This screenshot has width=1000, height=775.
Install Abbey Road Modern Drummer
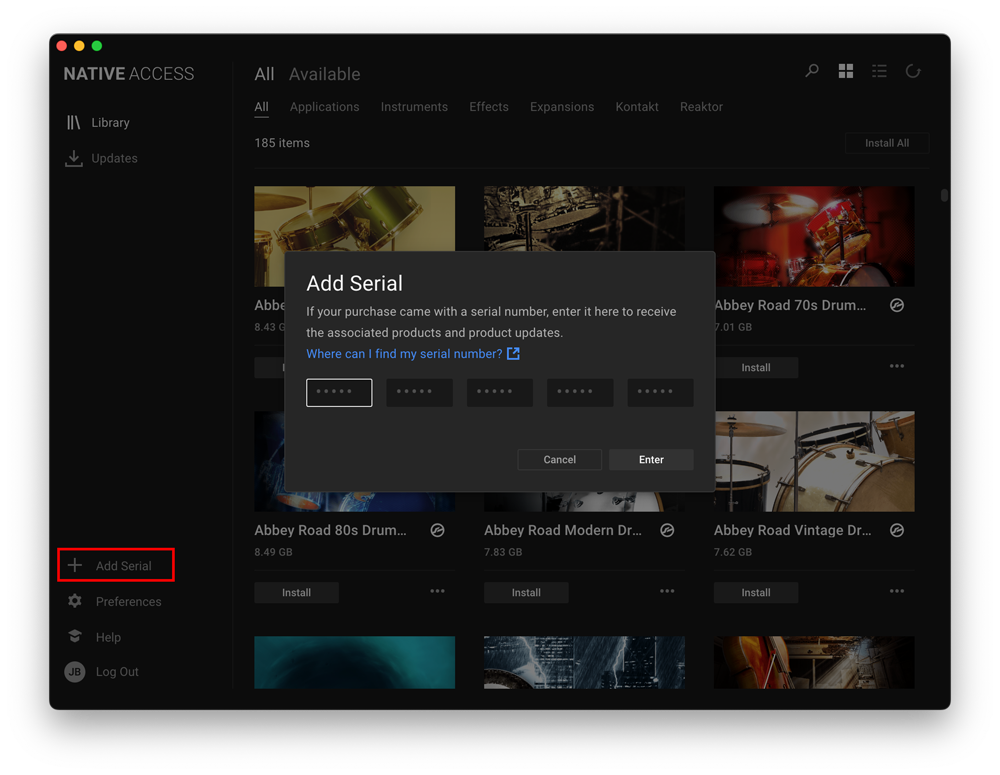click(526, 593)
